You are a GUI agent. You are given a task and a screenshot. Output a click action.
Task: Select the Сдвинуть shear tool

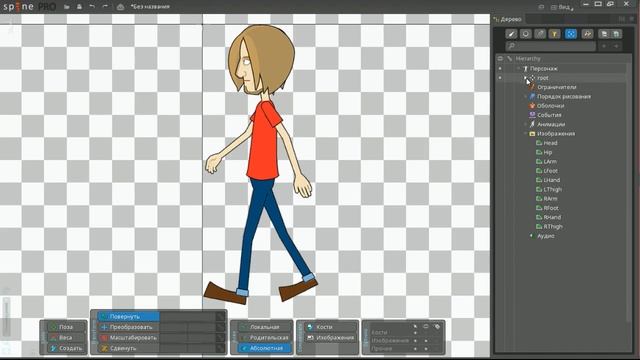(x=129, y=348)
